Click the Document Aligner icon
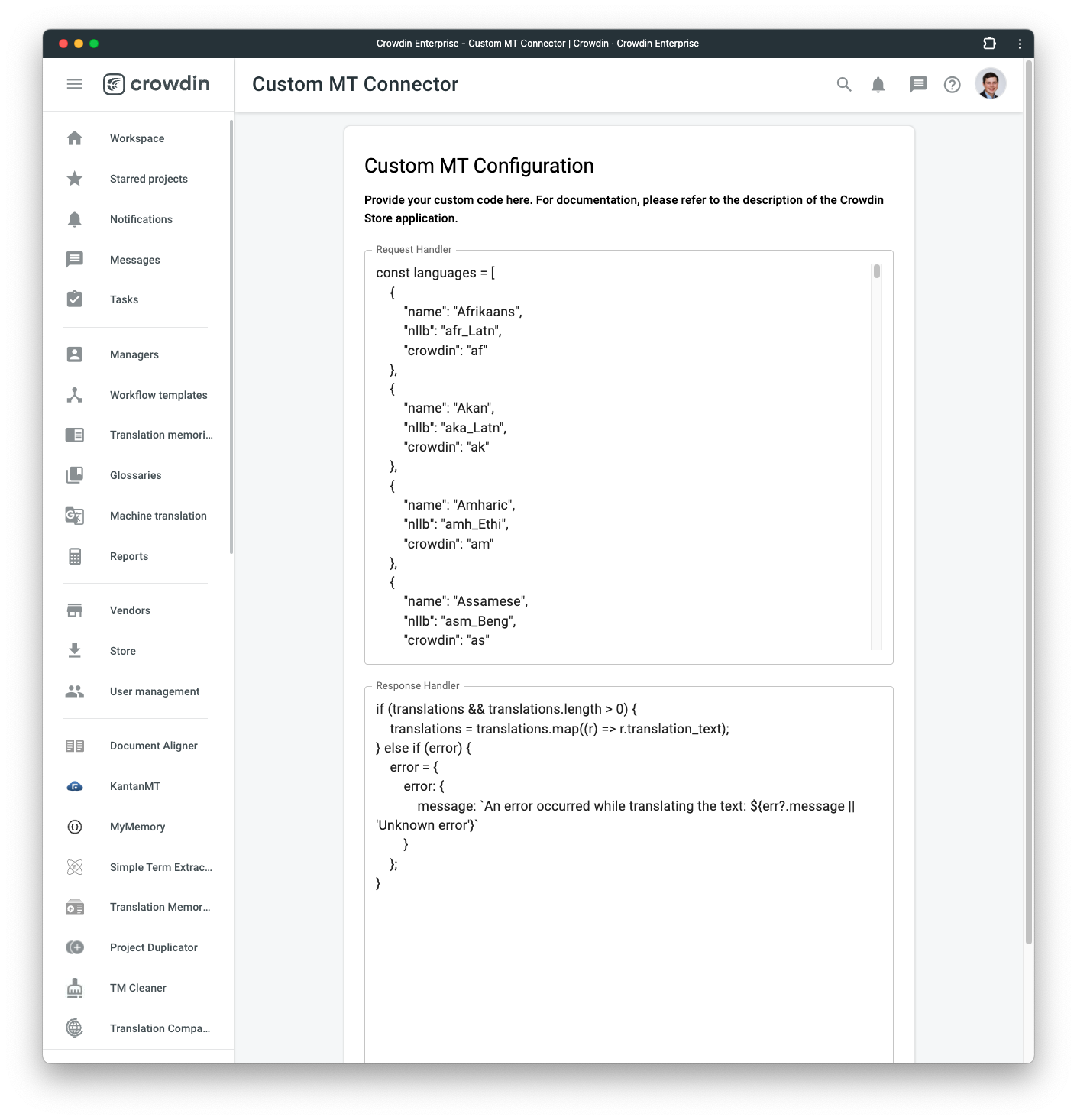Viewport: 1077px width, 1120px height. pos(75,746)
